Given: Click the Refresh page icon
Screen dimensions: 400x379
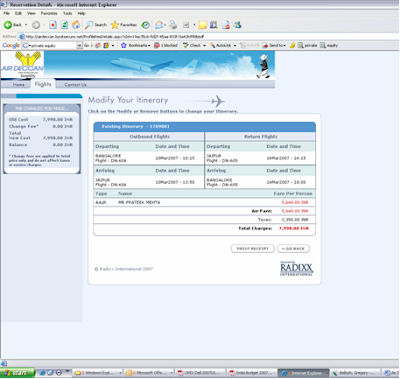Looking at the screenshot, I should tap(65, 25).
